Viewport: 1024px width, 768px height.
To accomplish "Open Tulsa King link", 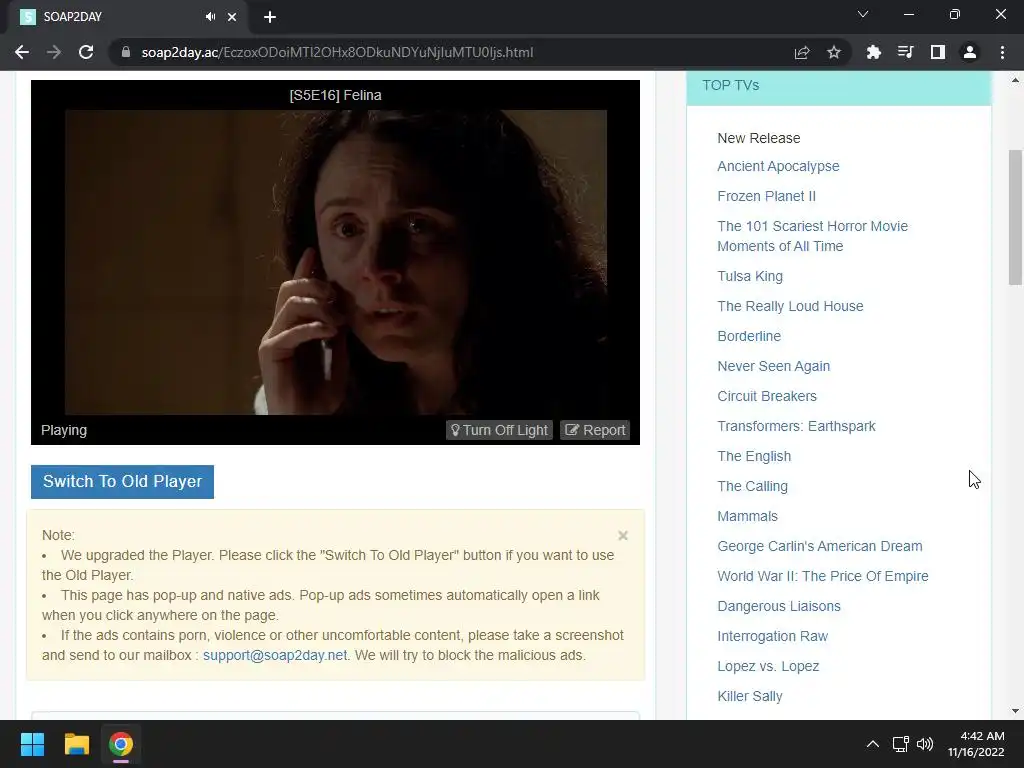I will pos(750,276).
